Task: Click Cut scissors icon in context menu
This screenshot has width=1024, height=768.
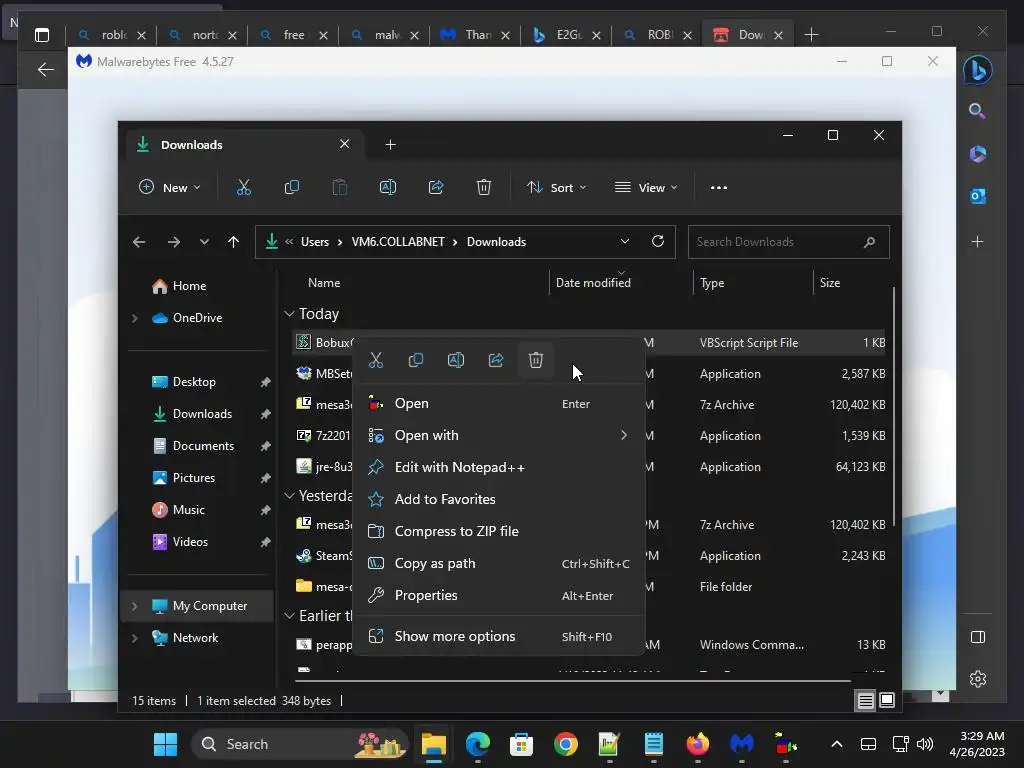Action: point(376,360)
